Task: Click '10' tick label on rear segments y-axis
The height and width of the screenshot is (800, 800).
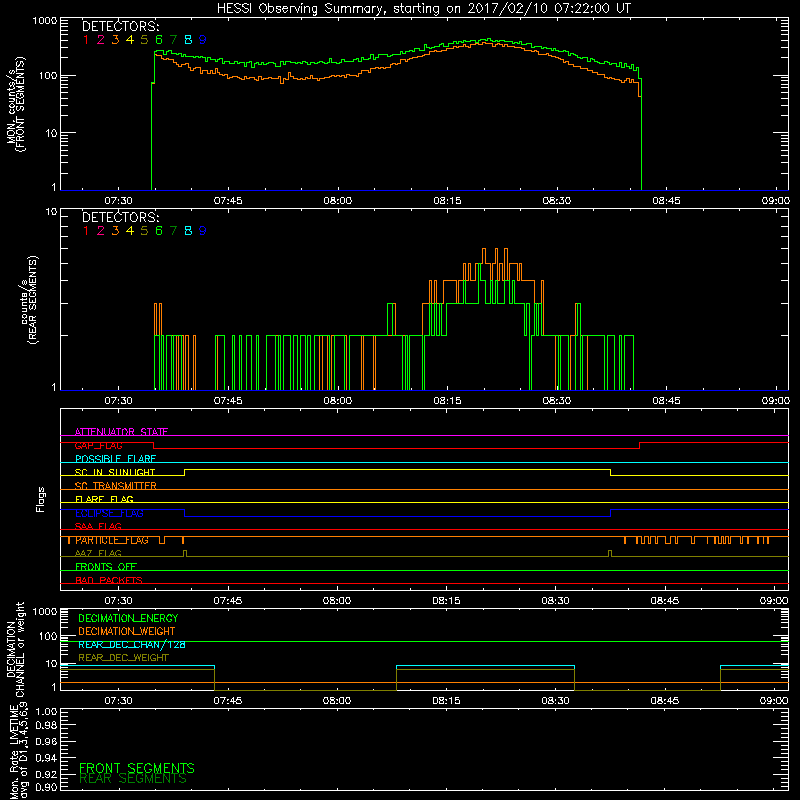Action: 52,212
